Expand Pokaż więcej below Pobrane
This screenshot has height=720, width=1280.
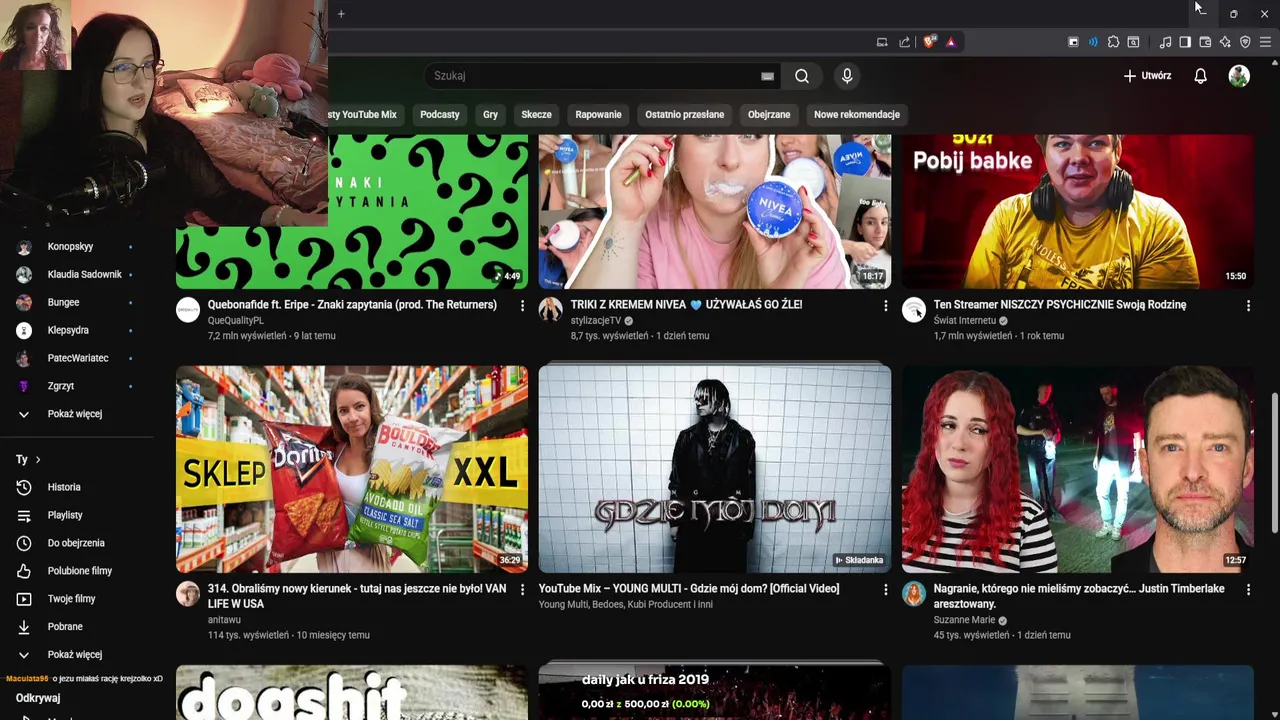[x=76, y=655]
